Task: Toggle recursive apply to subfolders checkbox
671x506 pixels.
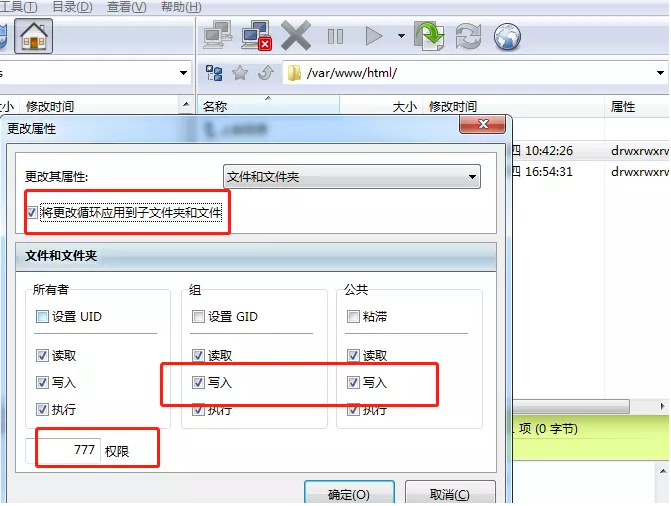Action: 32,212
